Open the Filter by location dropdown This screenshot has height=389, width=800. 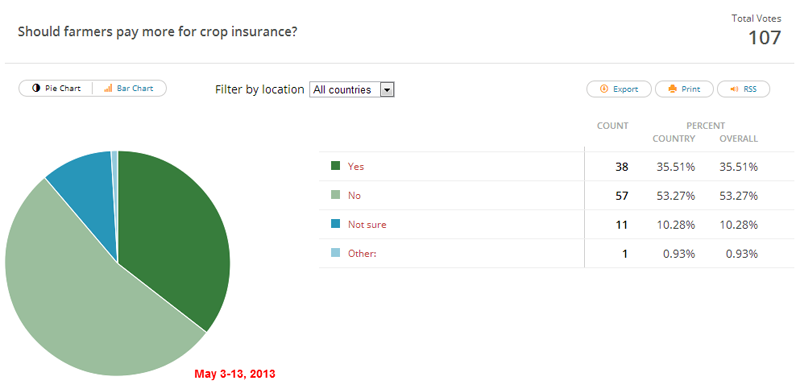point(352,90)
